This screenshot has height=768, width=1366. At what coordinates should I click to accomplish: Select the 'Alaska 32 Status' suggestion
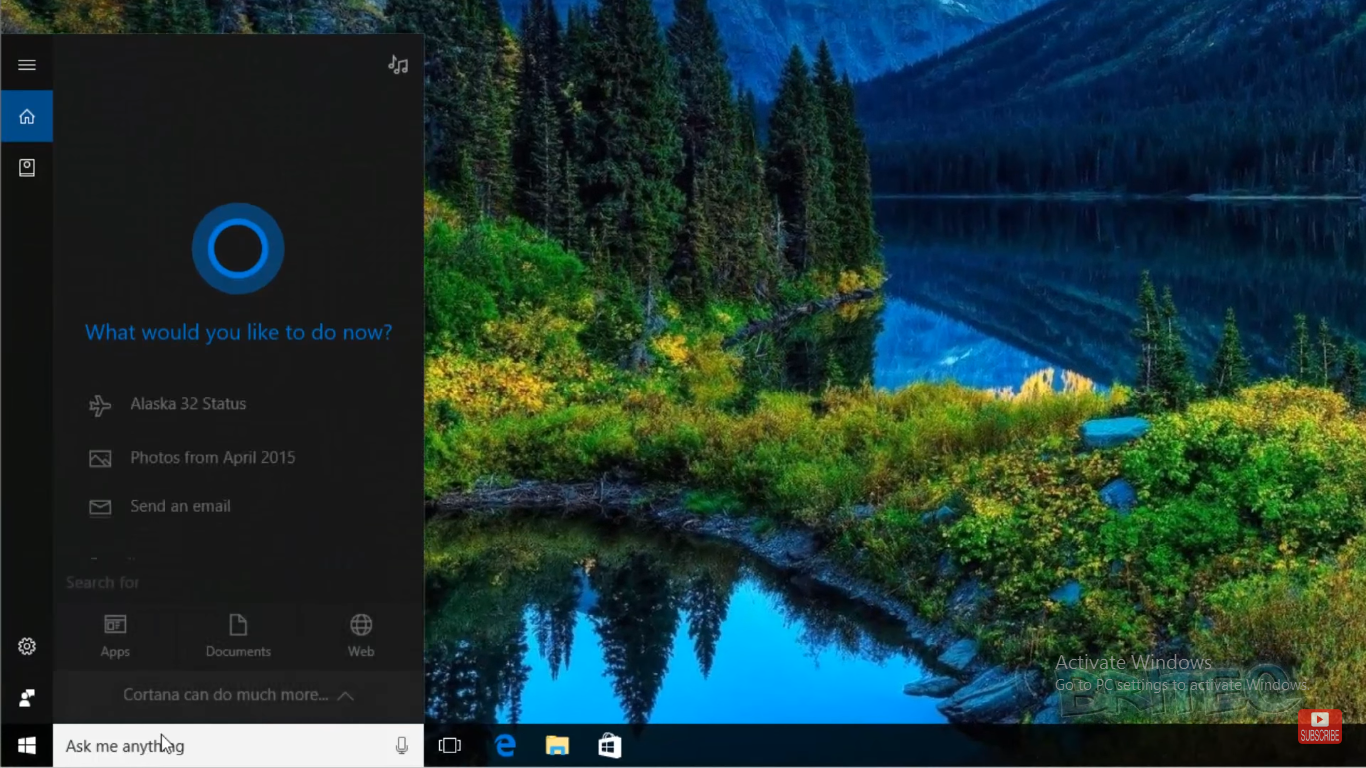click(x=188, y=404)
